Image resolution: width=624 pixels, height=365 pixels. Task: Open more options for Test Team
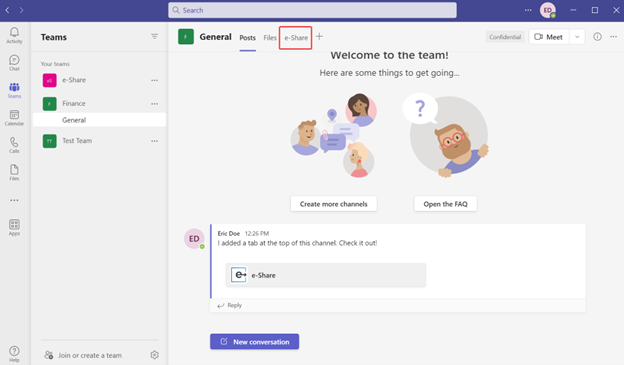(x=154, y=141)
